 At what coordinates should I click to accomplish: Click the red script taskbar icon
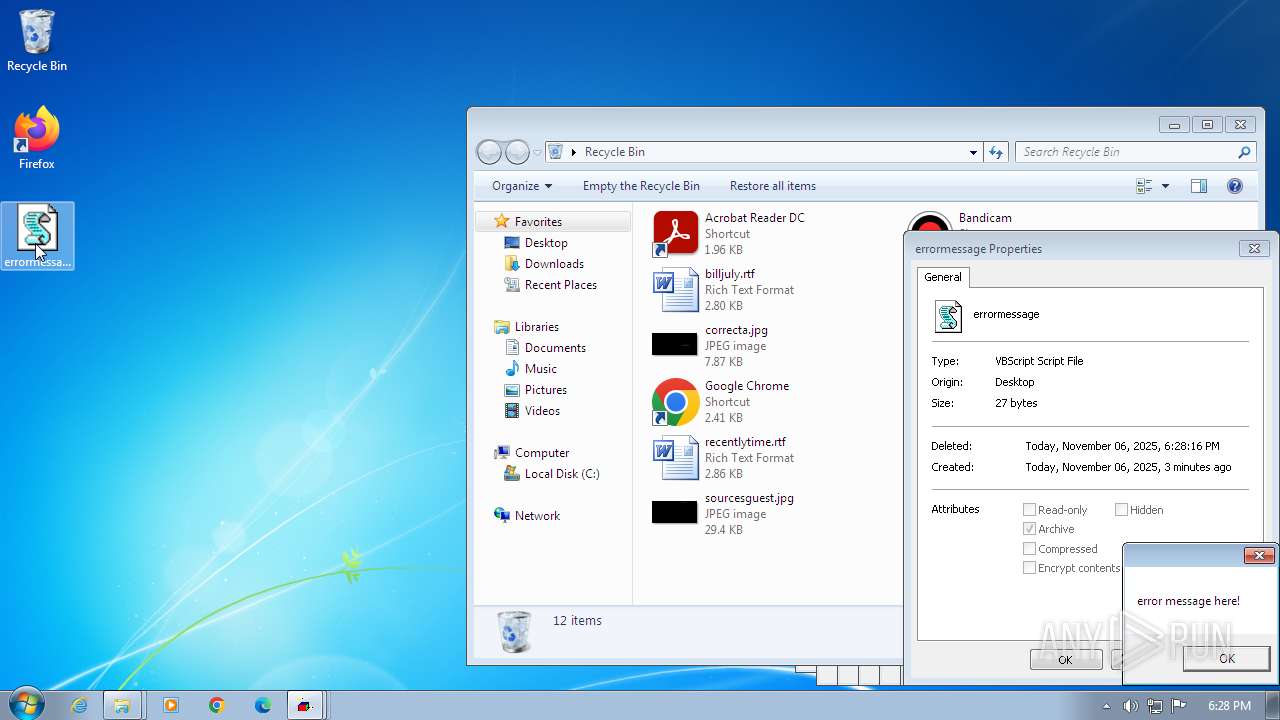[x=305, y=705]
